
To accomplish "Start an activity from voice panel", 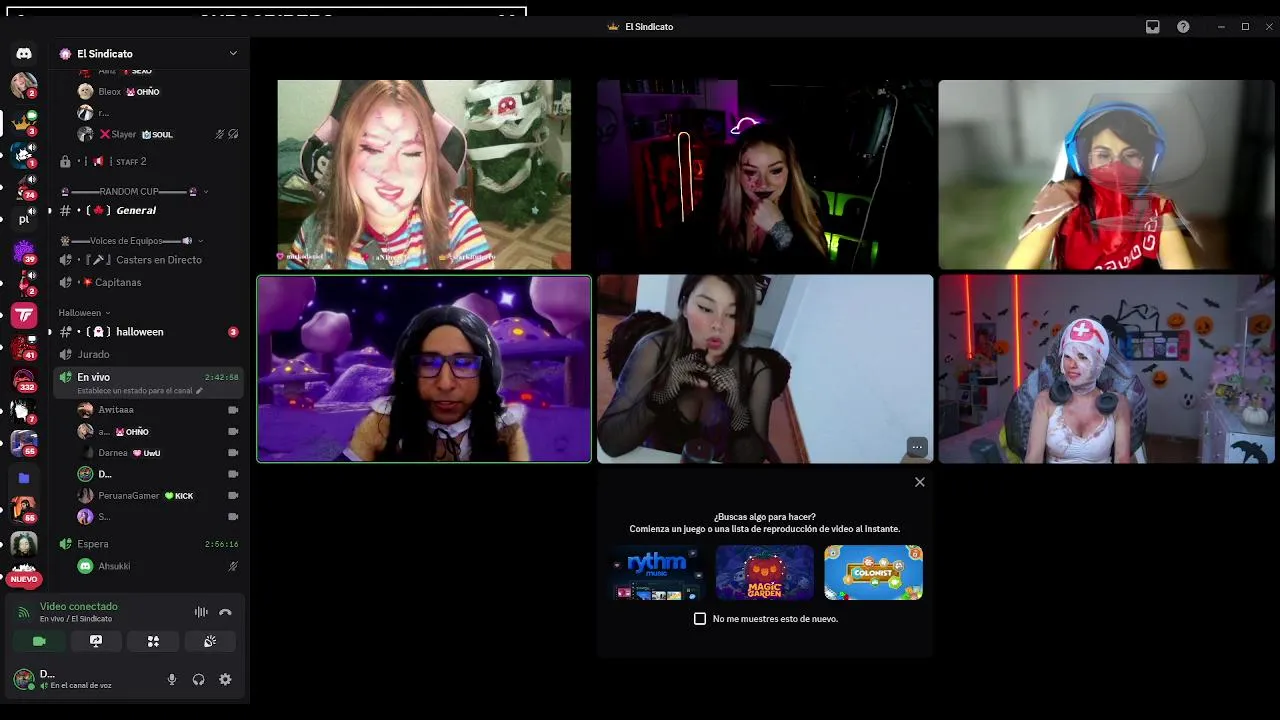I will click(x=153, y=641).
